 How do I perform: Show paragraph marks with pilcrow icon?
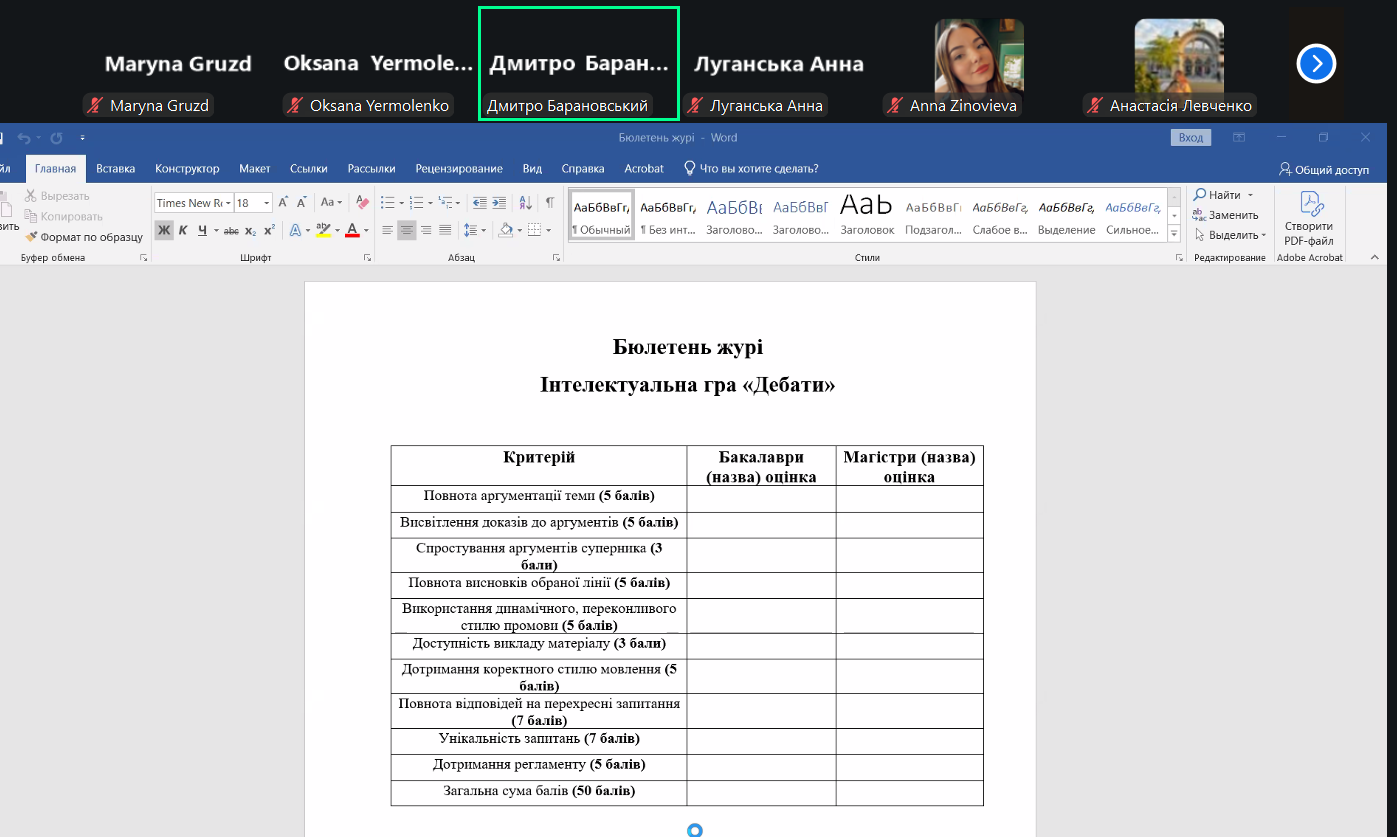point(549,203)
